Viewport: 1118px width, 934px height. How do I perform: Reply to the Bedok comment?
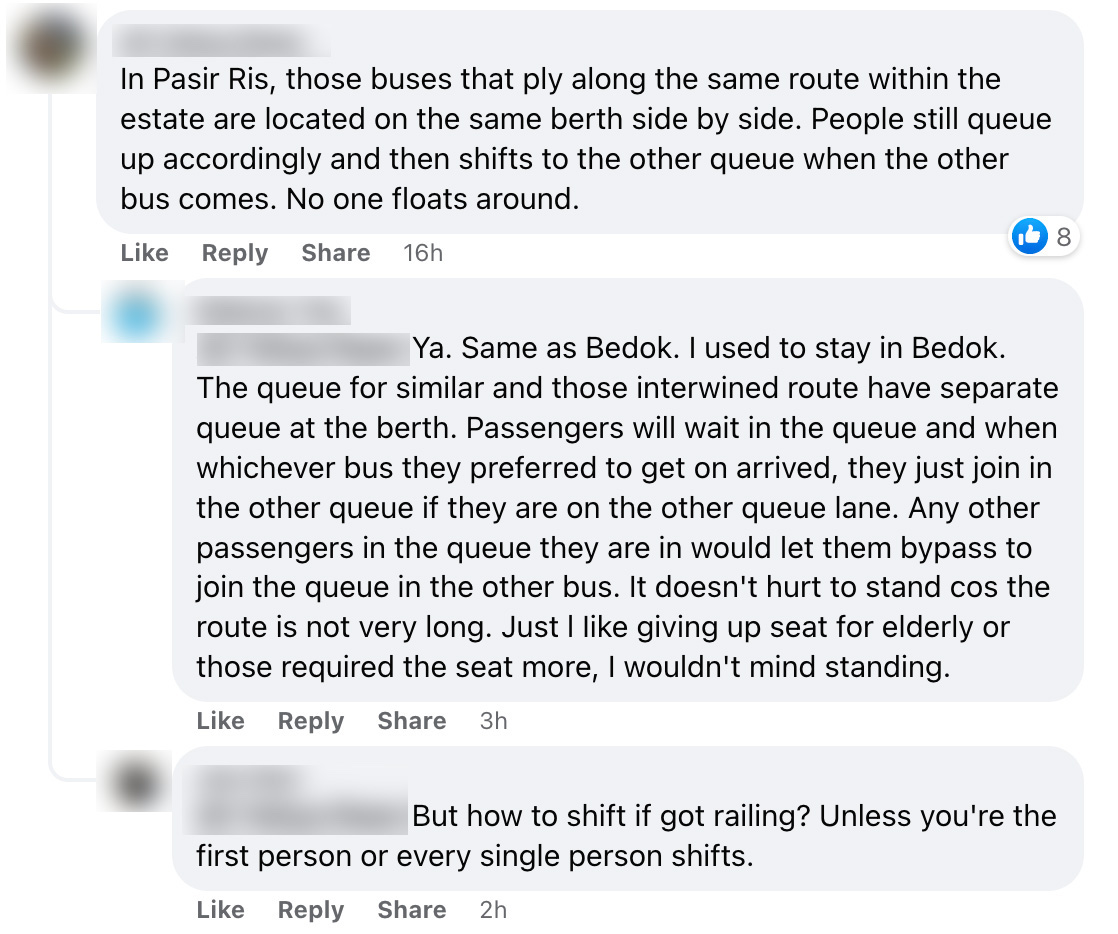coord(310,721)
